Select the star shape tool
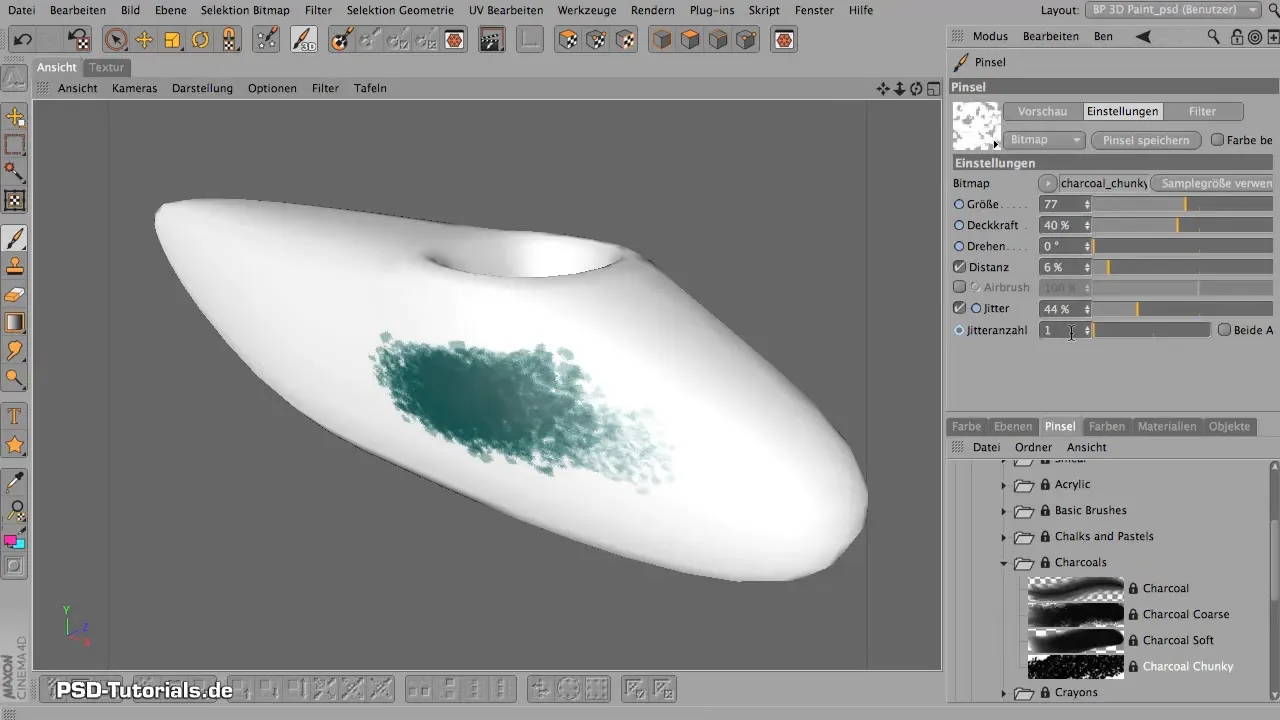The width and height of the screenshot is (1280, 720). point(15,444)
